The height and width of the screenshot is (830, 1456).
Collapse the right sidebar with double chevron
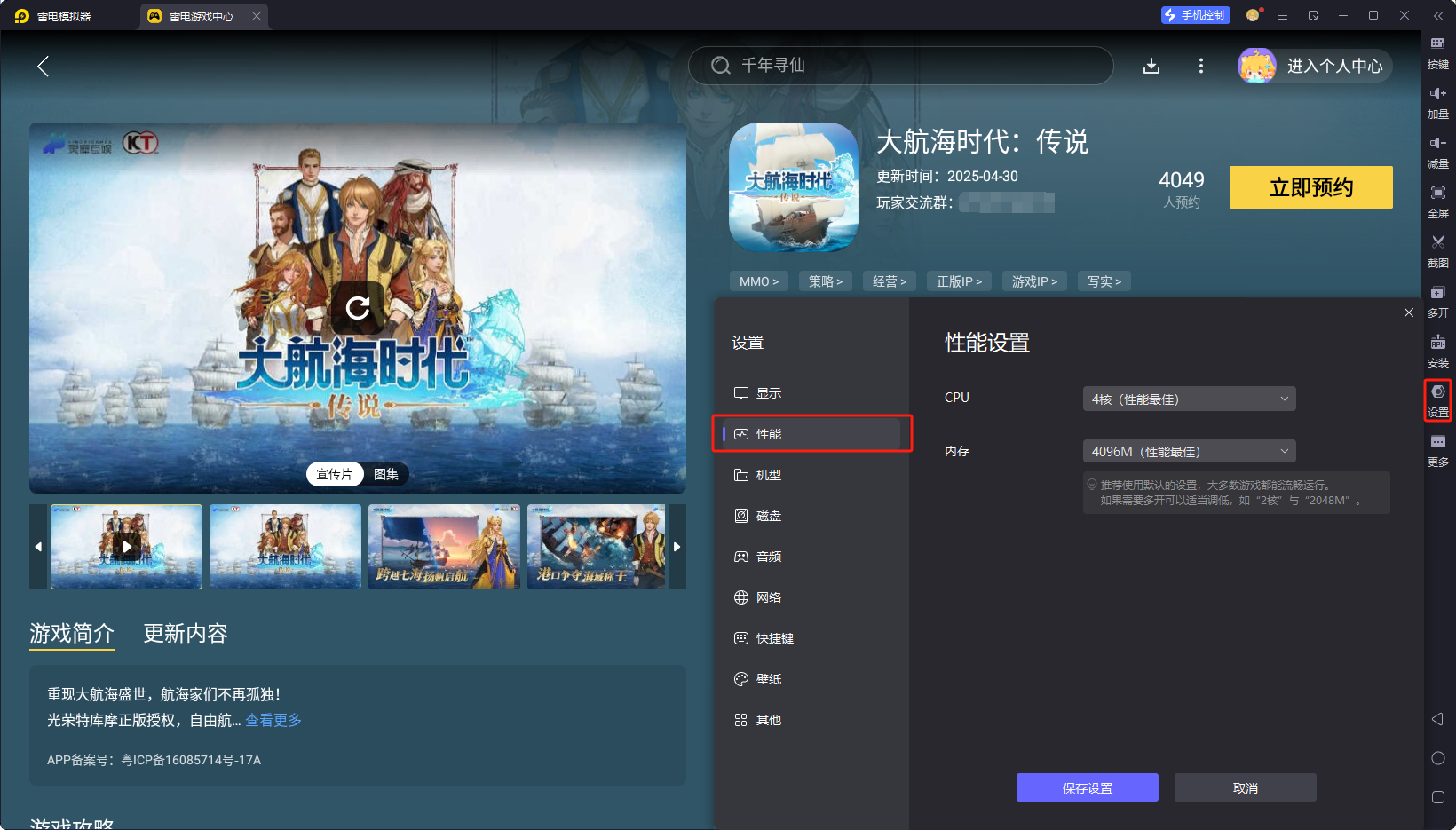click(1438, 16)
